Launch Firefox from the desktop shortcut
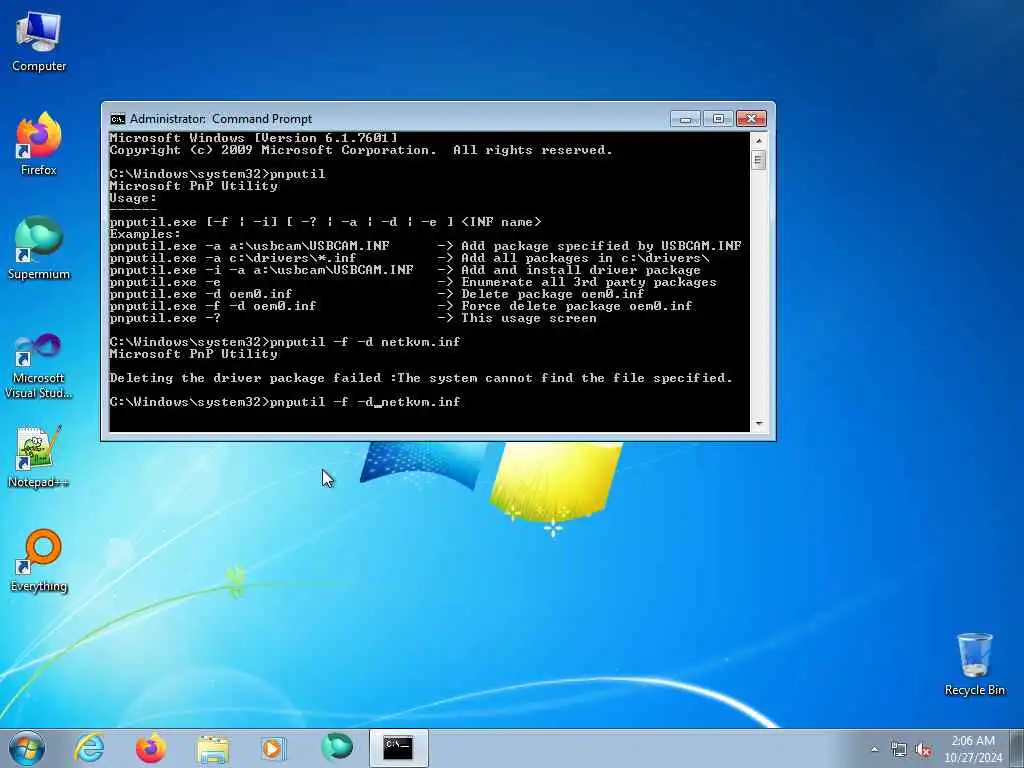 point(39,144)
